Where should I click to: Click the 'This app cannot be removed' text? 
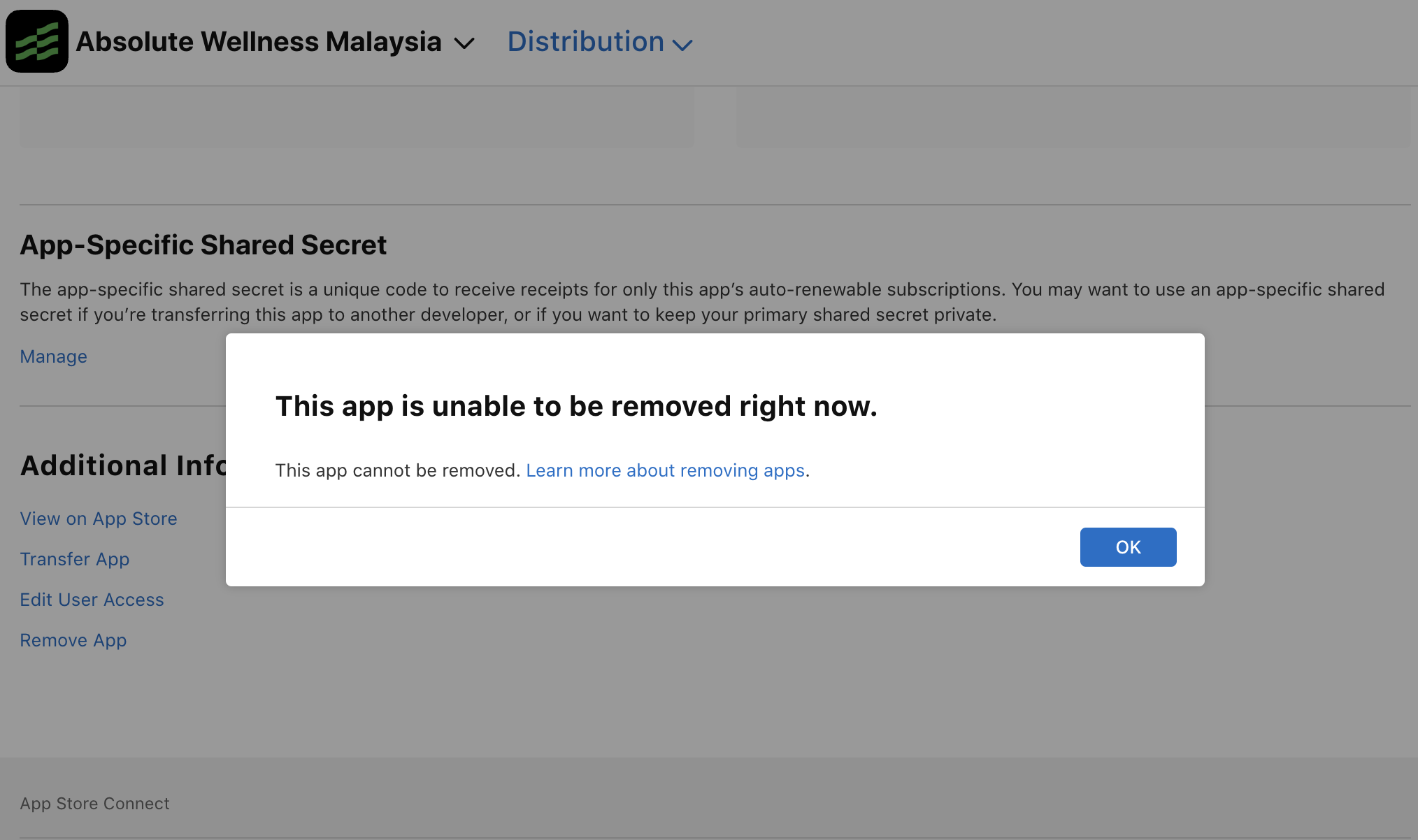(x=397, y=470)
